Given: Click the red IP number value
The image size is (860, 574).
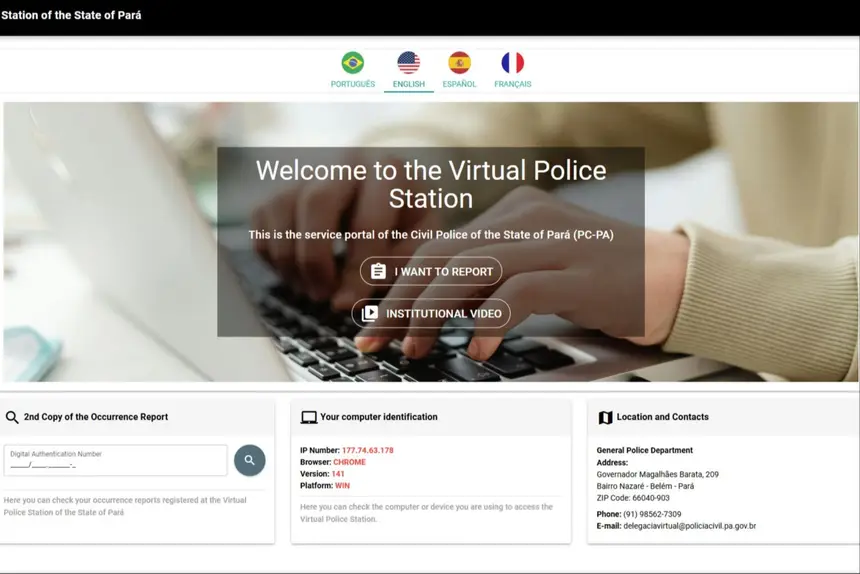Looking at the screenshot, I should coord(367,450).
